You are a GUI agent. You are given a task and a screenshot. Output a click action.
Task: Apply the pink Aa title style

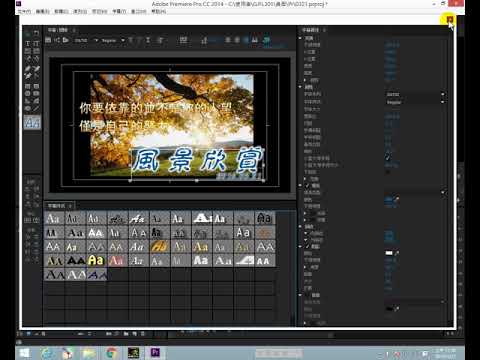pos(117,260)
